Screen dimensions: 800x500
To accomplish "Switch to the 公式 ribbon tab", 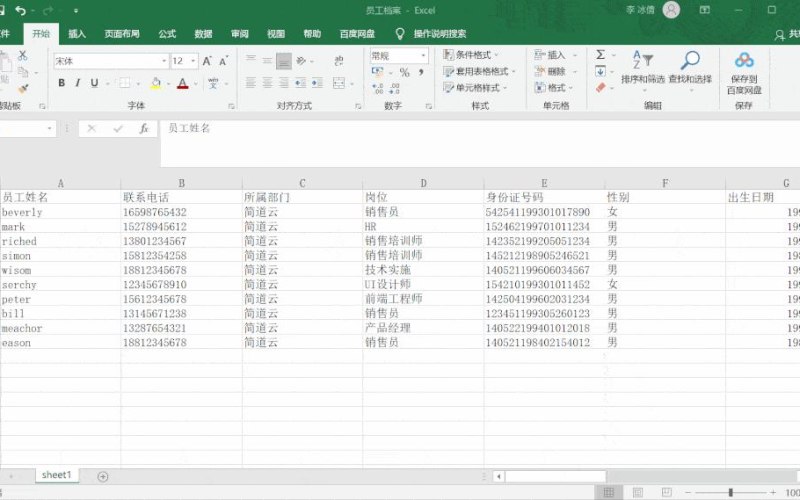I will (x=167, y=34).
